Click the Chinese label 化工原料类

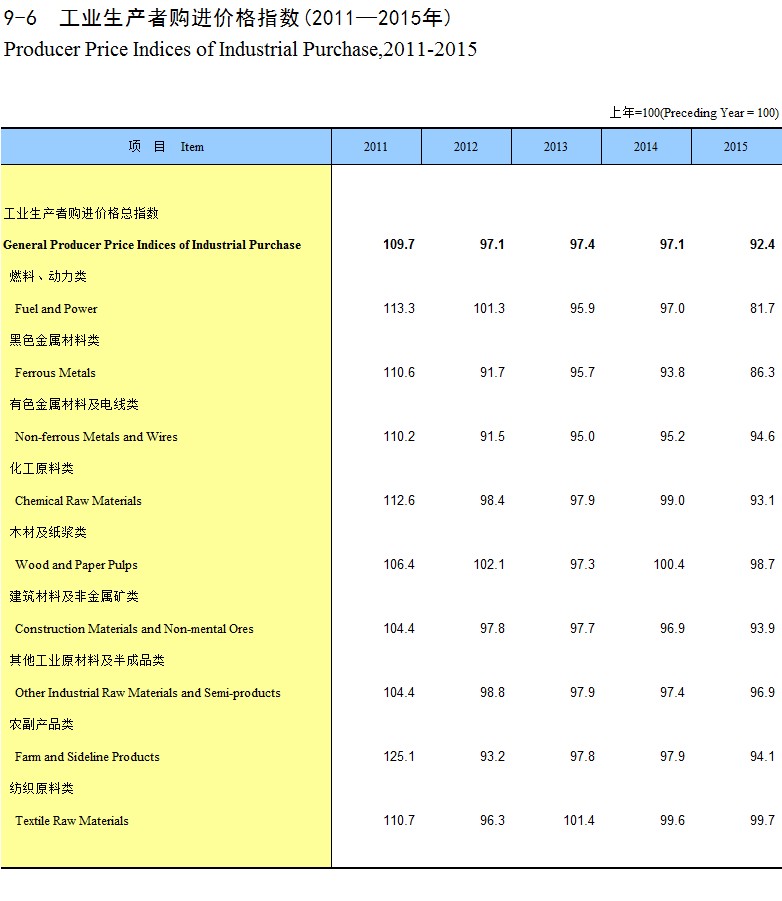(41, 468)
